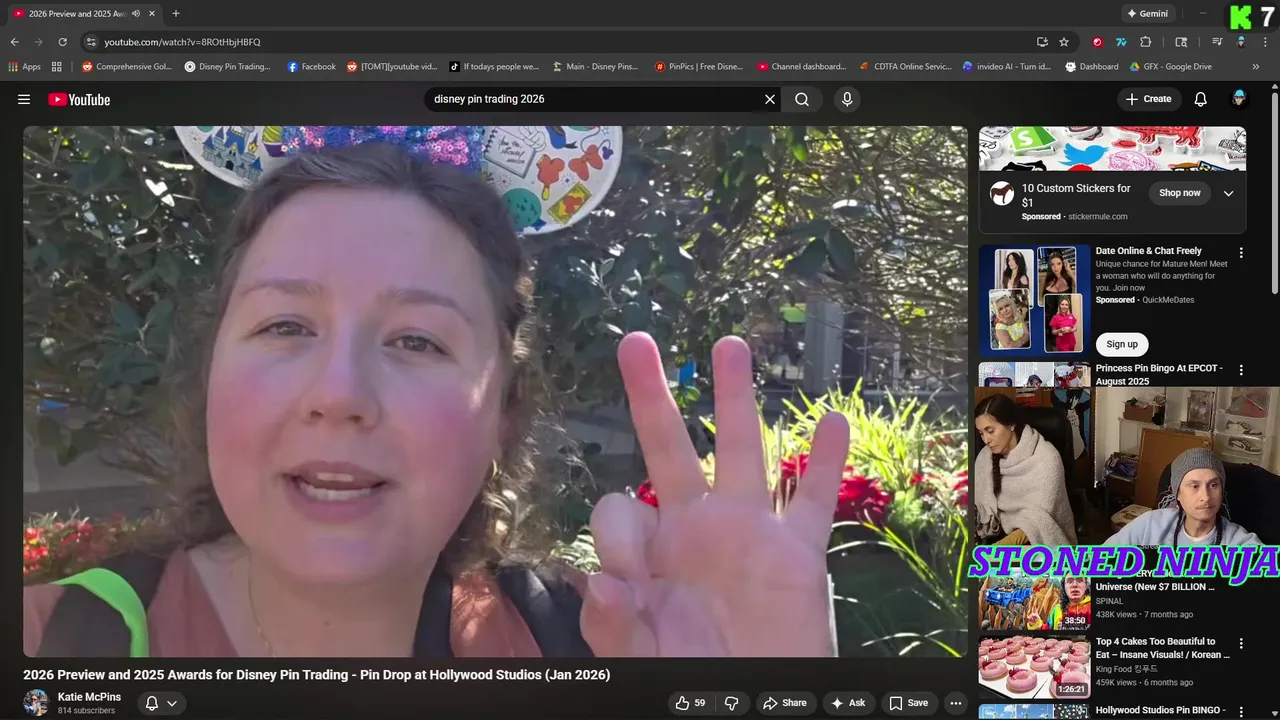Open the Katie McPins channel name
The width and height of the screenshot is (1280, 720).
pyautogui.click(x=89, y=697)
